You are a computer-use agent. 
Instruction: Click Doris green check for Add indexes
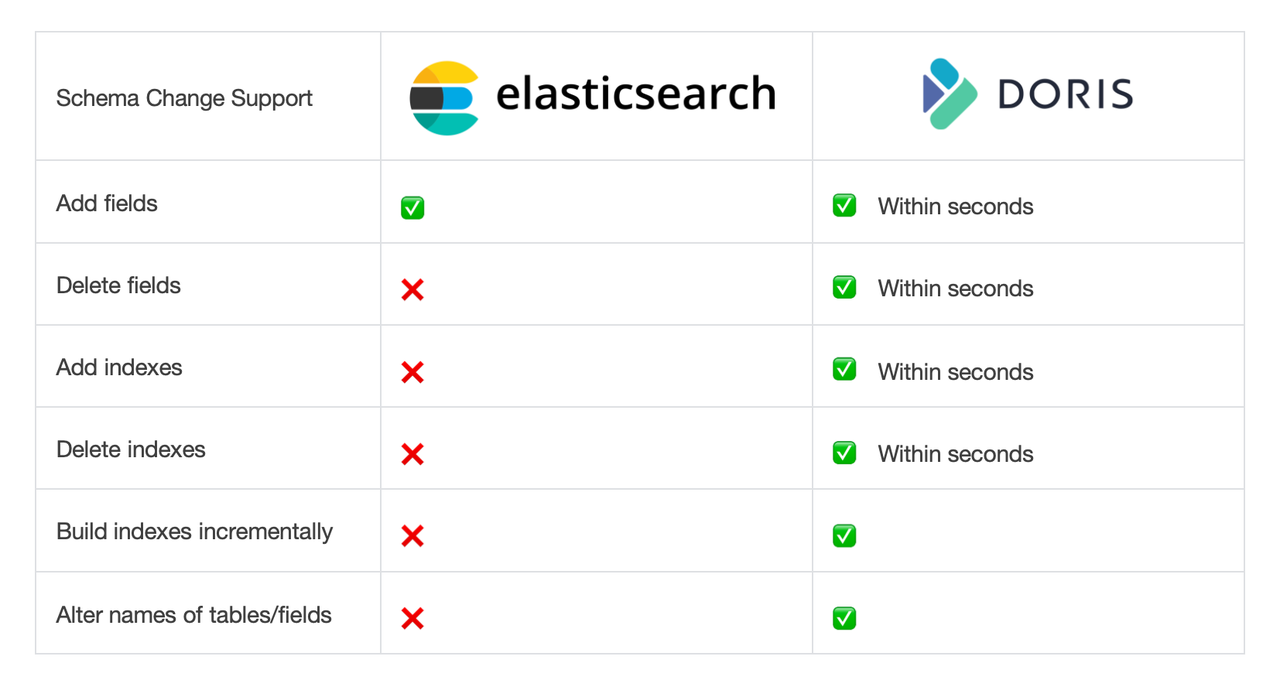844,370
